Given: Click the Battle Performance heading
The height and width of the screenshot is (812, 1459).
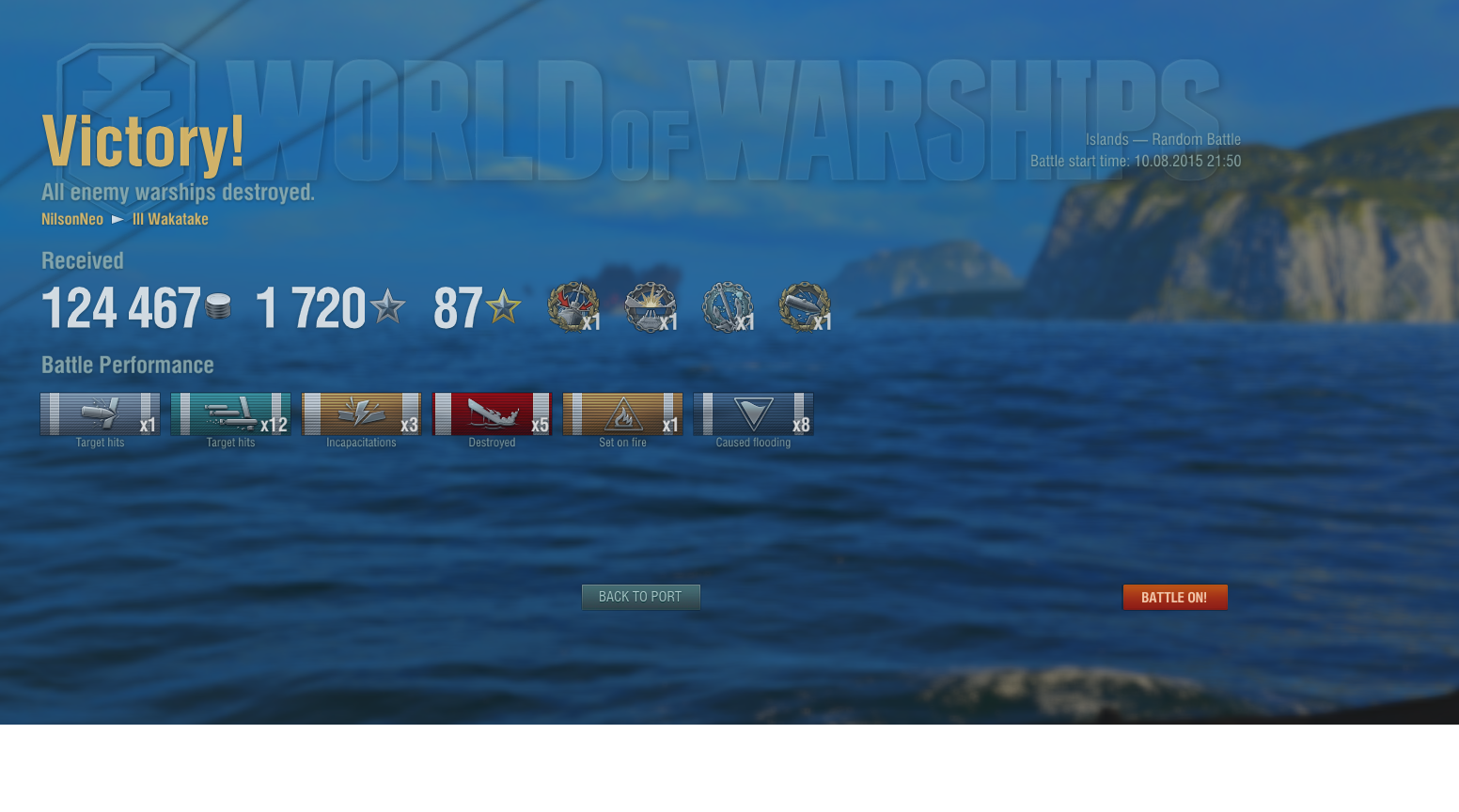Looking at the screenshot, I should 128,365.
